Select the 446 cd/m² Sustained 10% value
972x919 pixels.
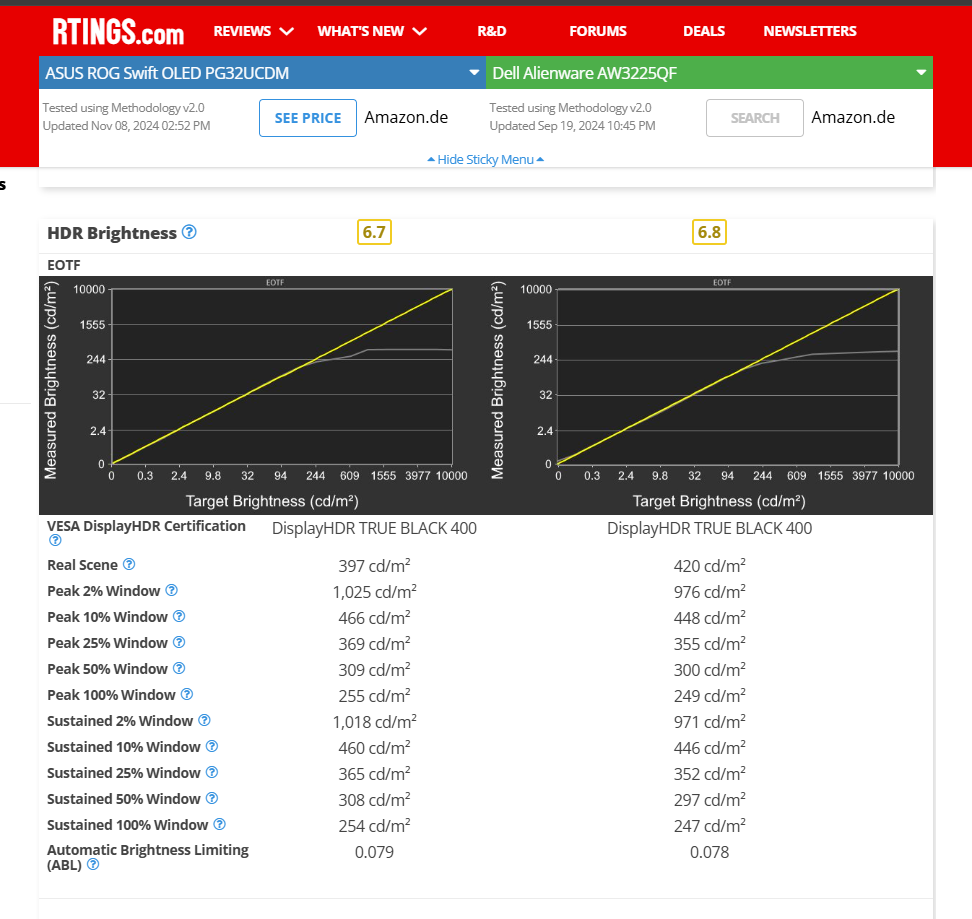[x=709, y=748]
